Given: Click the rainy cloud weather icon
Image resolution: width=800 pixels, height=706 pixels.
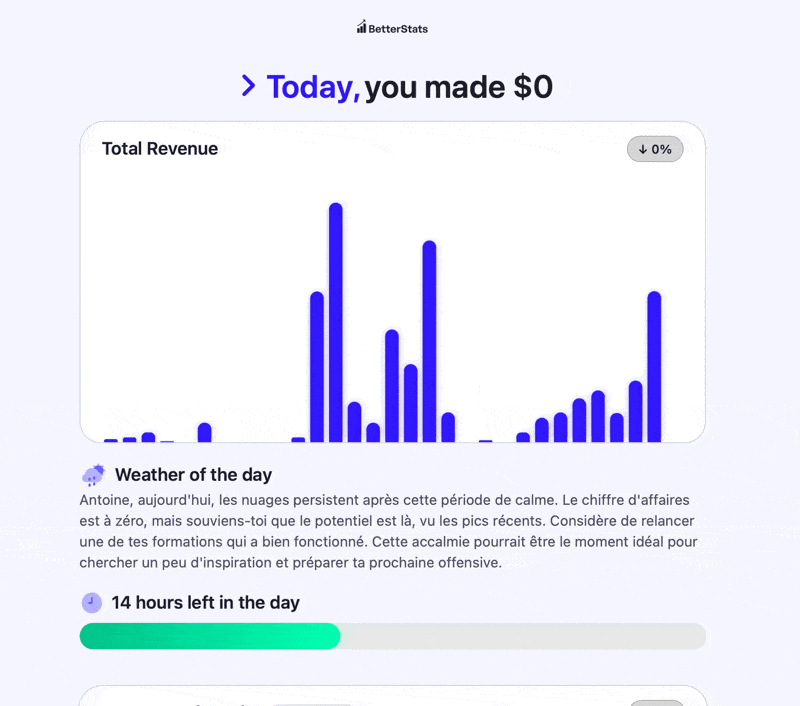Looking at the screenshot, I should coord(93,475).
